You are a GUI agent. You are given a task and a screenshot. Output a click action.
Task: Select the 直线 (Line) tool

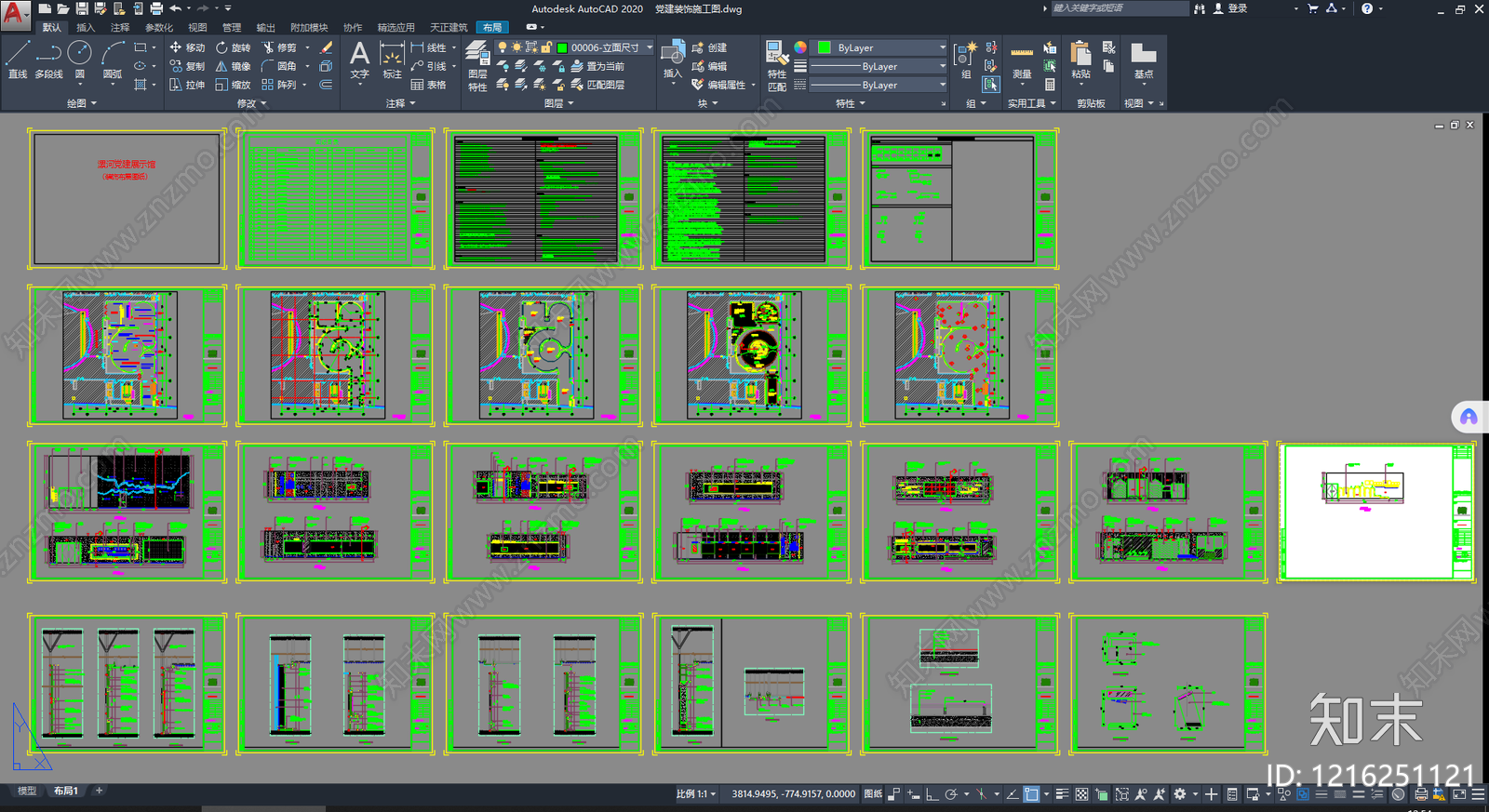pos(18,60)
